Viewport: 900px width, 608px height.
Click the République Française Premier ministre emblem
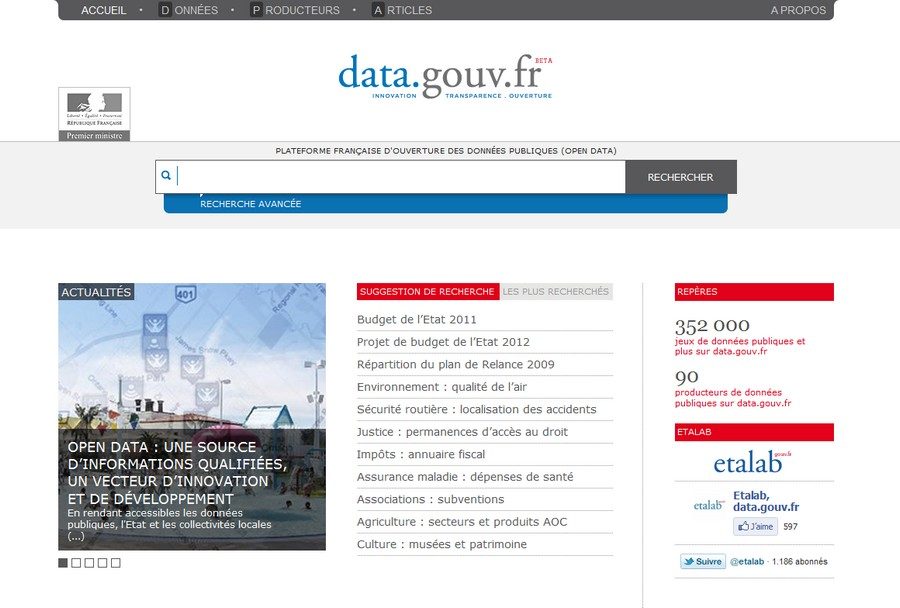click(94, 114)
